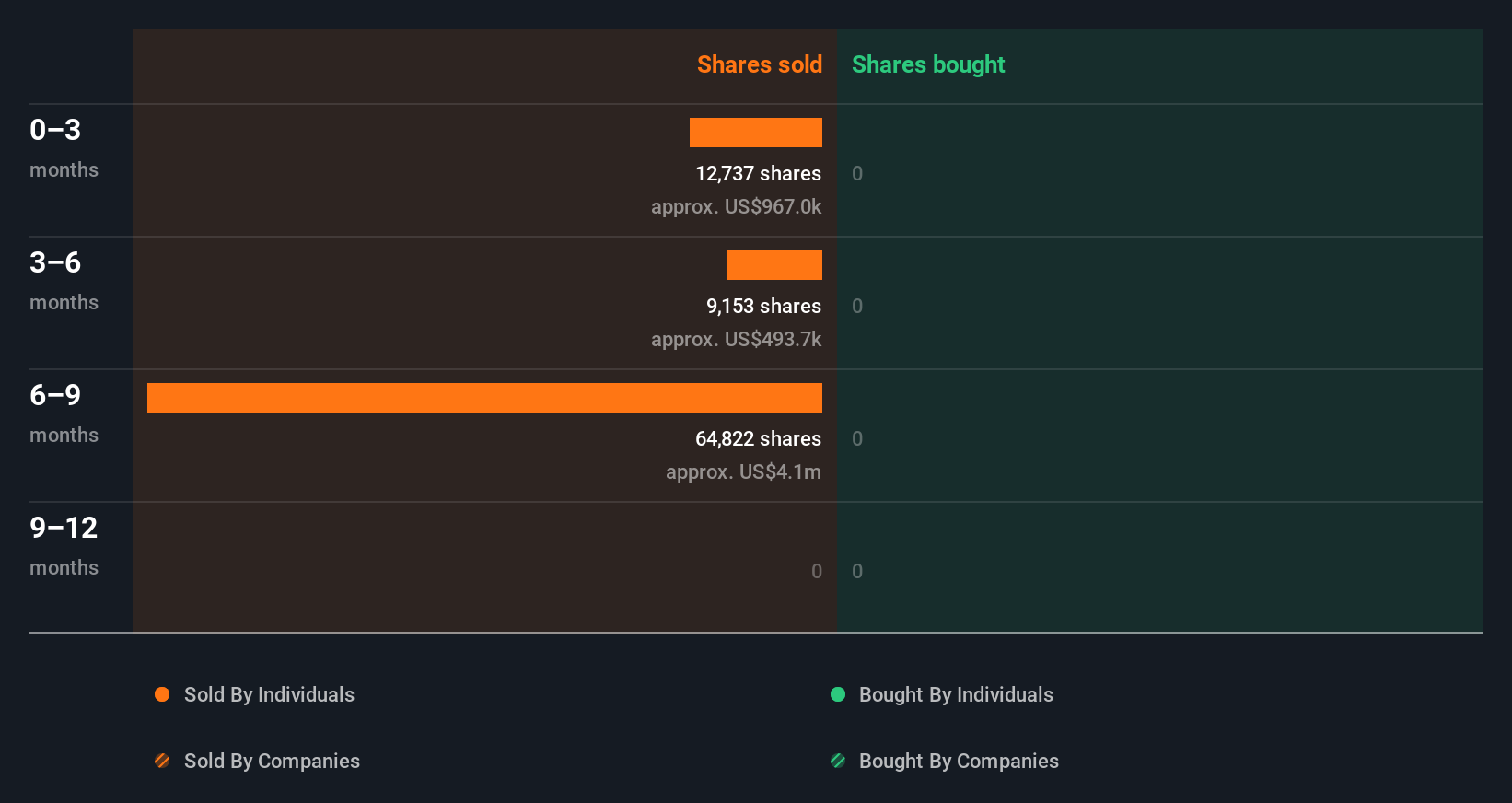Click the approx. US$967.0k amount

(736, 206)
